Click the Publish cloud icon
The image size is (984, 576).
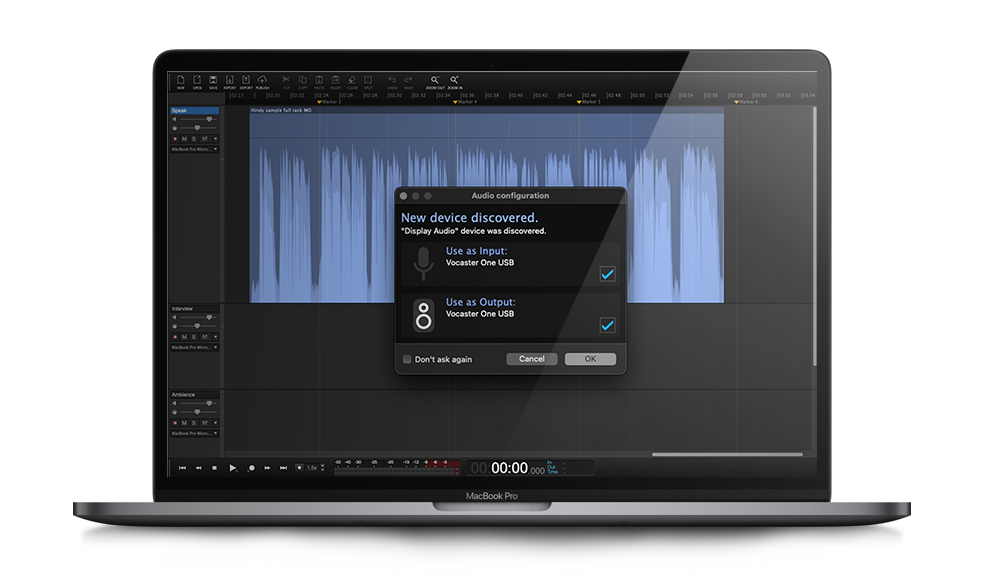(x=262, y=80)
